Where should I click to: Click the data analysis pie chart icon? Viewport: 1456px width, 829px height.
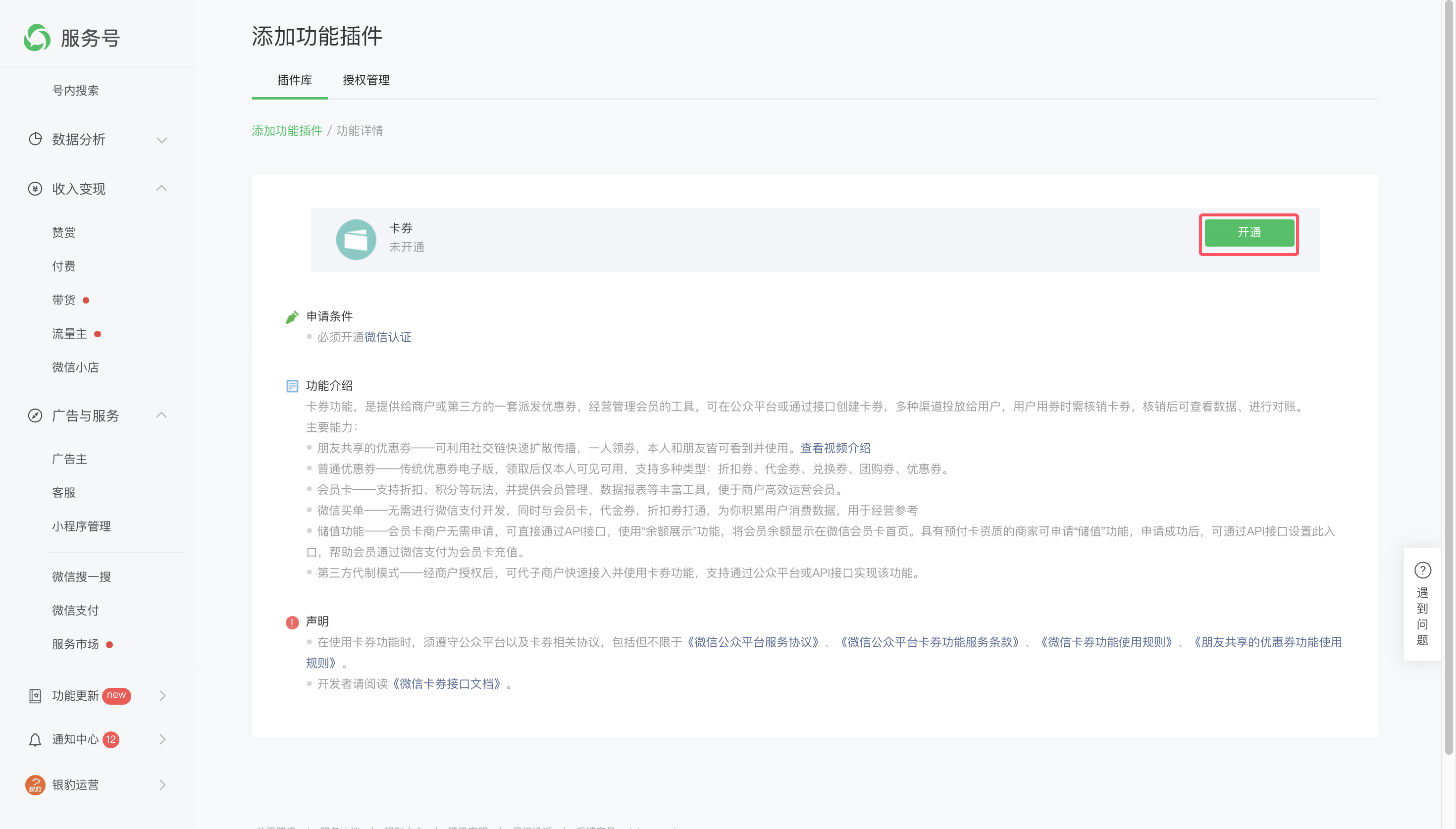pos(35,139)
